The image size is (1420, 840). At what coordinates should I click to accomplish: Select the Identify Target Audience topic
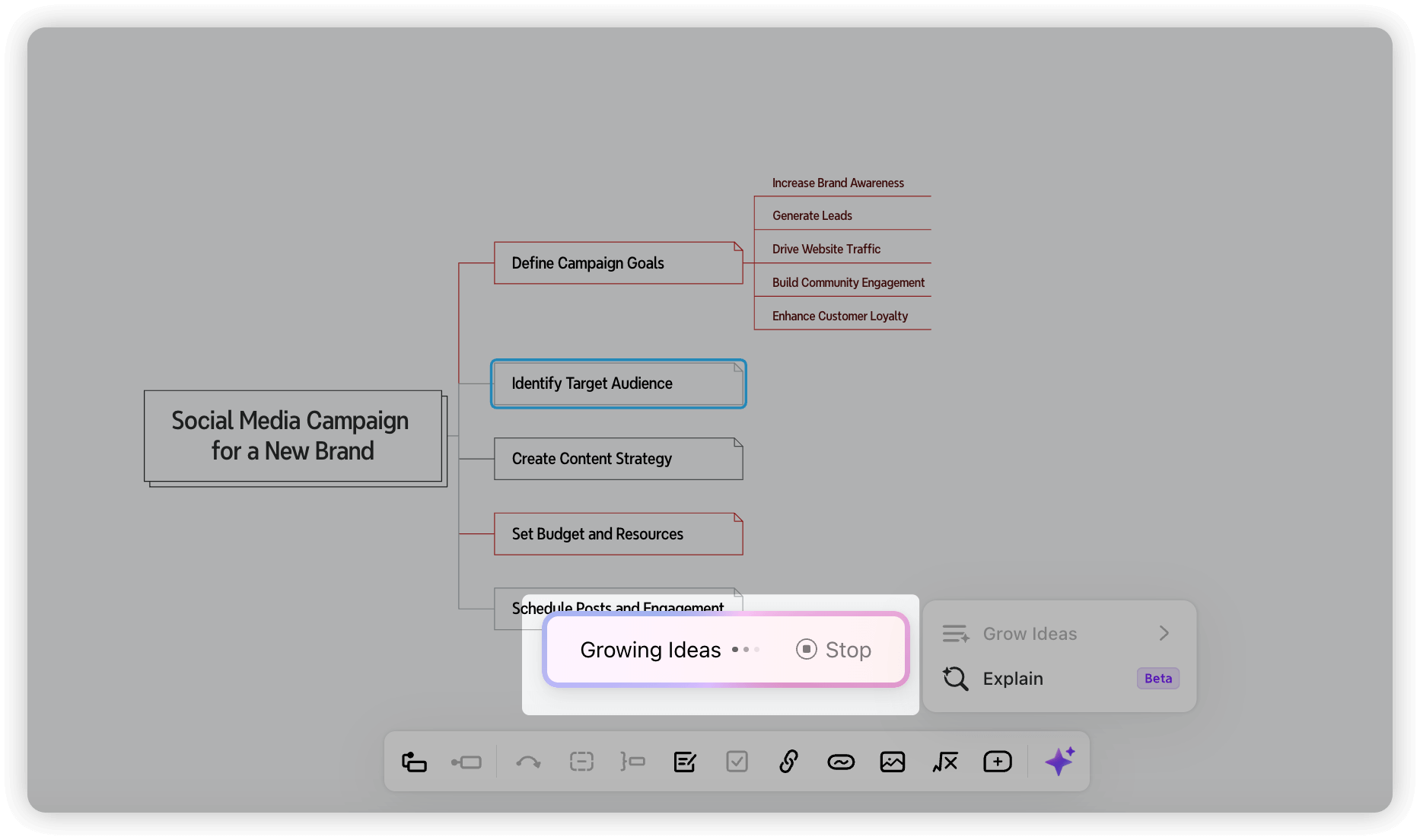618,383
